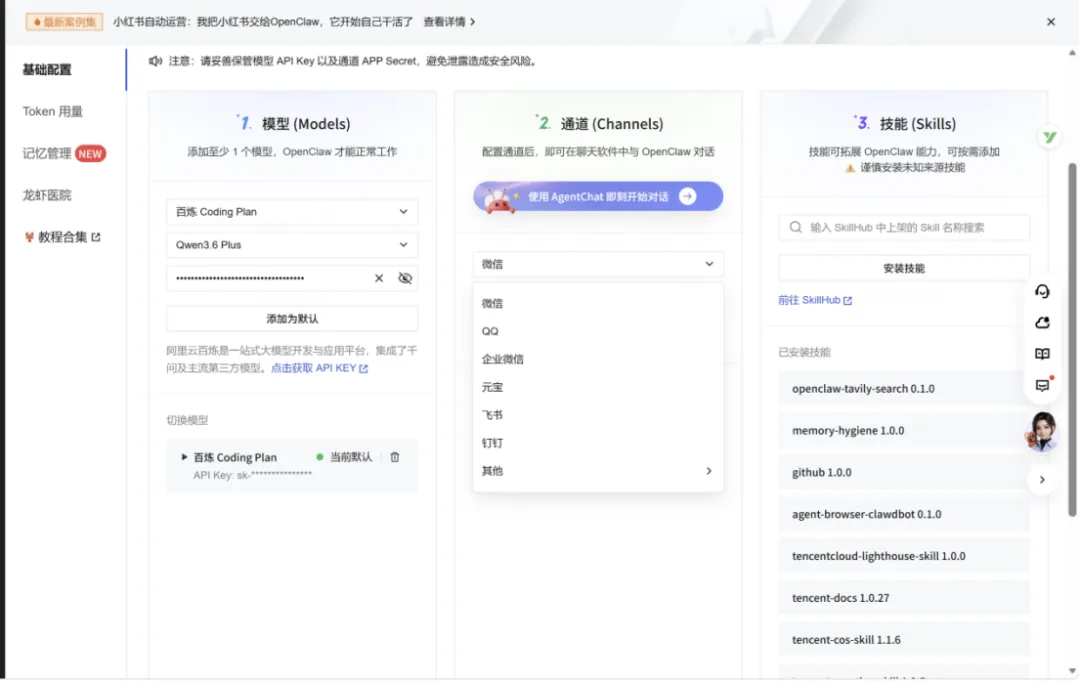The width and height of the screenshot is (1080, 682).
Task: Select tencent-cos-skill 1.1.6 skill
Action: [904, 641]
